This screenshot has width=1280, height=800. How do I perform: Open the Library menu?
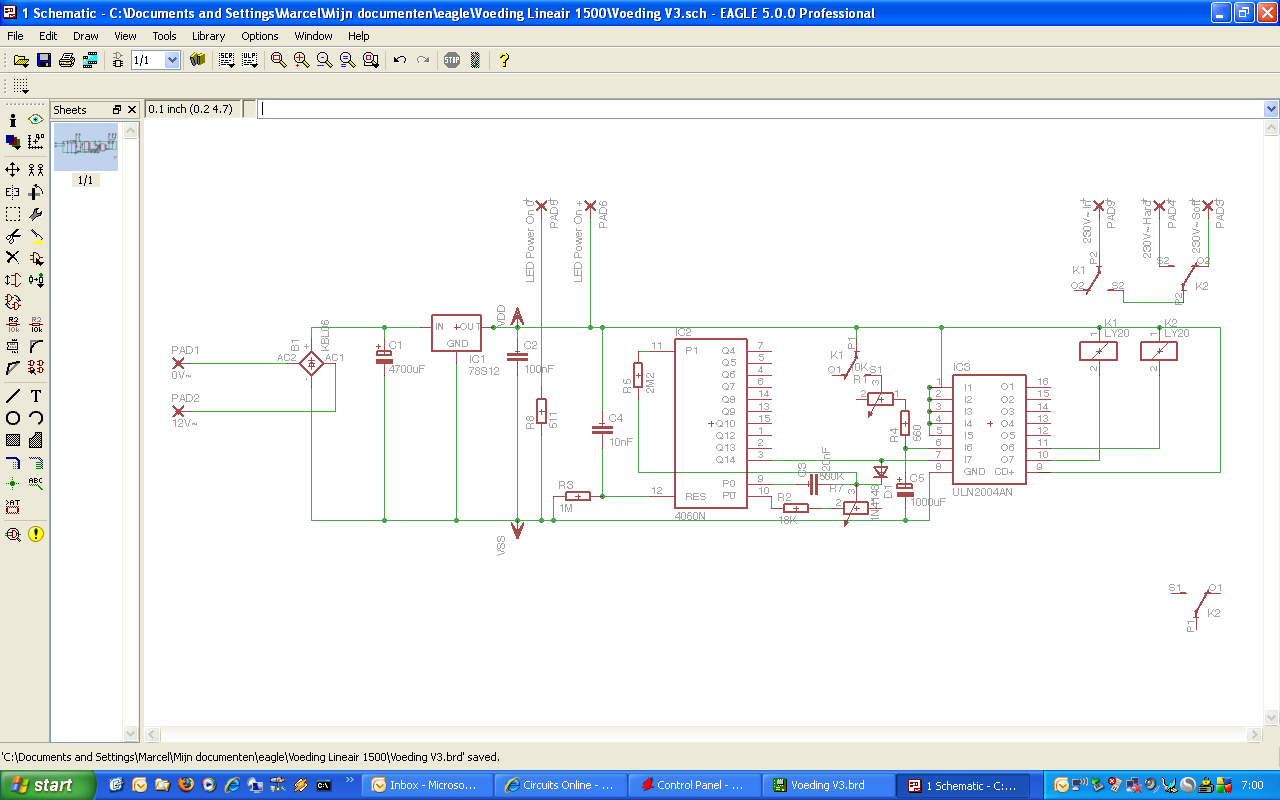pyautogui.click(x=208, y=36)
